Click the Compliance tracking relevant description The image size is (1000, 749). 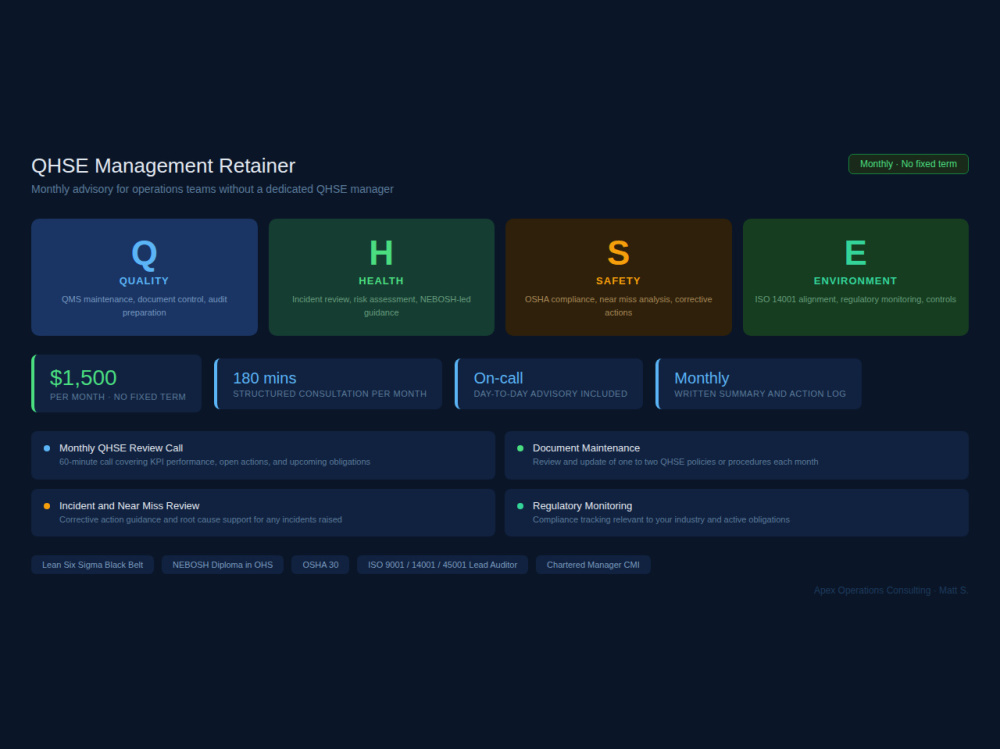661,520
